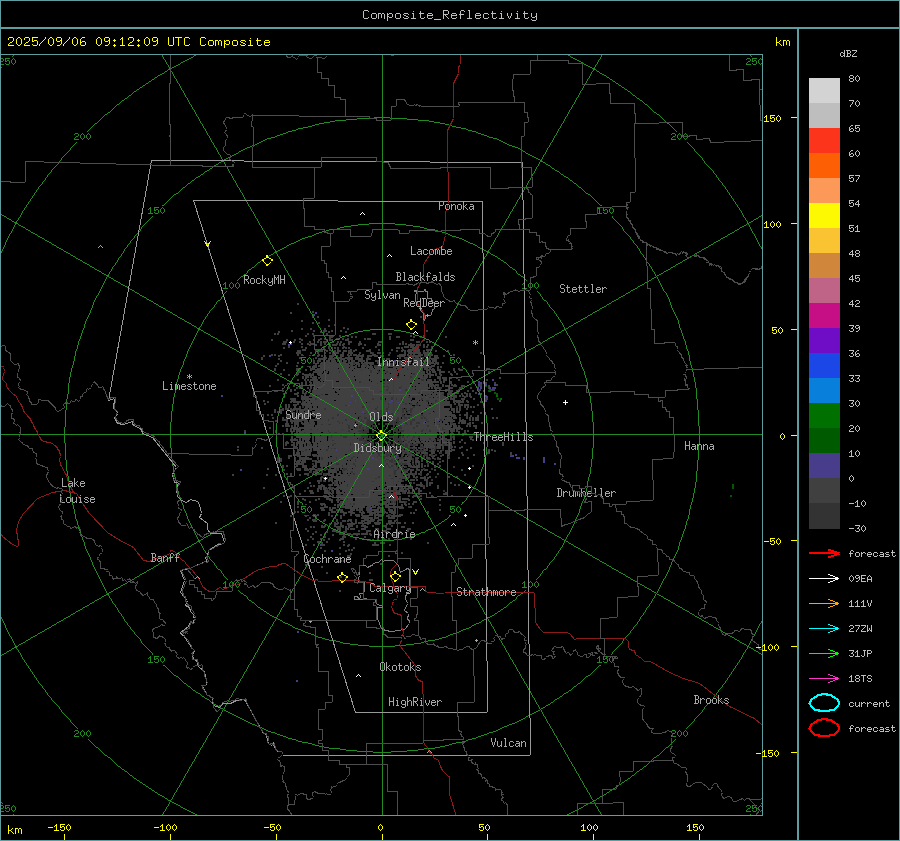
Task: Click the Vulcan city label
Action: point(509,743)
